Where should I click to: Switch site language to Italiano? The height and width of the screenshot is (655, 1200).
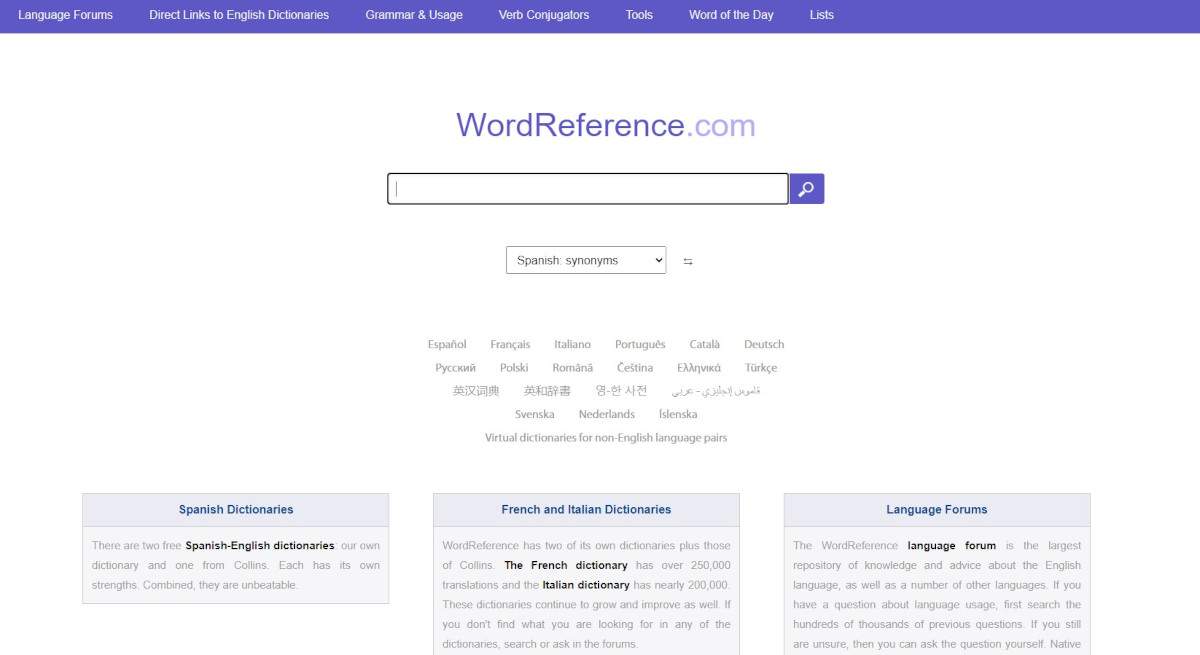[x=573, y=344]
